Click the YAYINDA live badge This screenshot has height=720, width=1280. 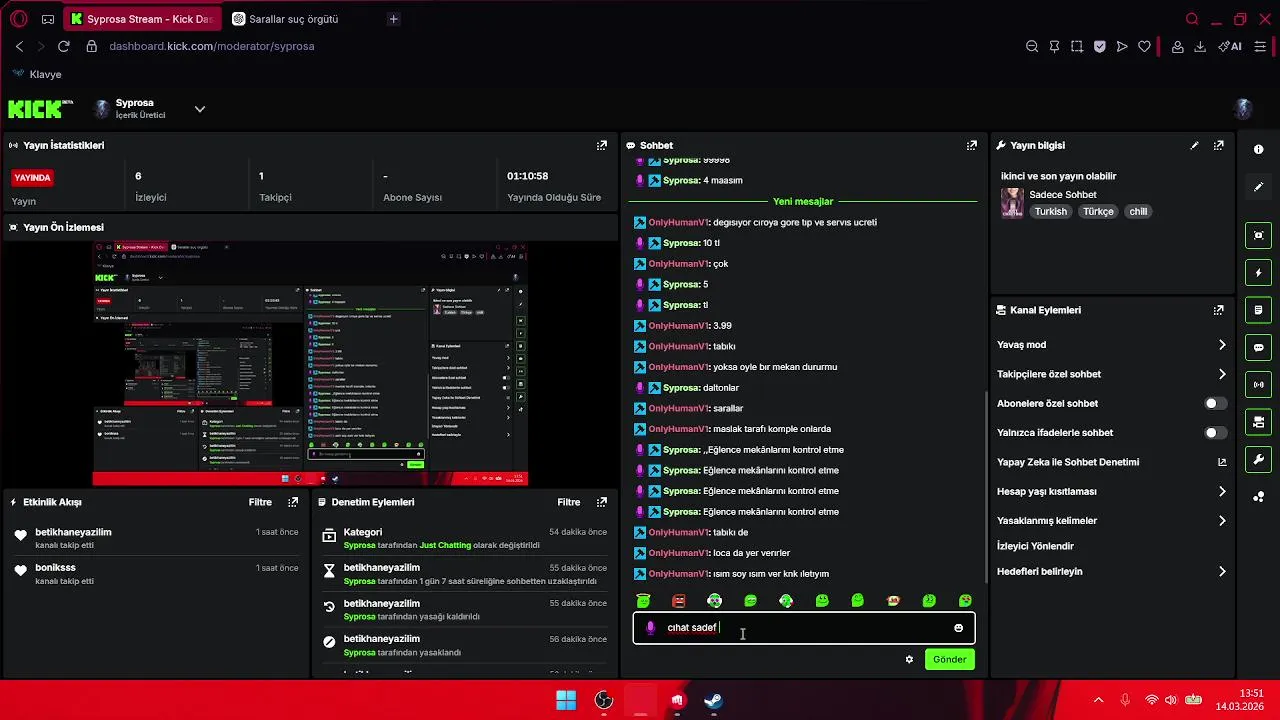tap(32, 177)
